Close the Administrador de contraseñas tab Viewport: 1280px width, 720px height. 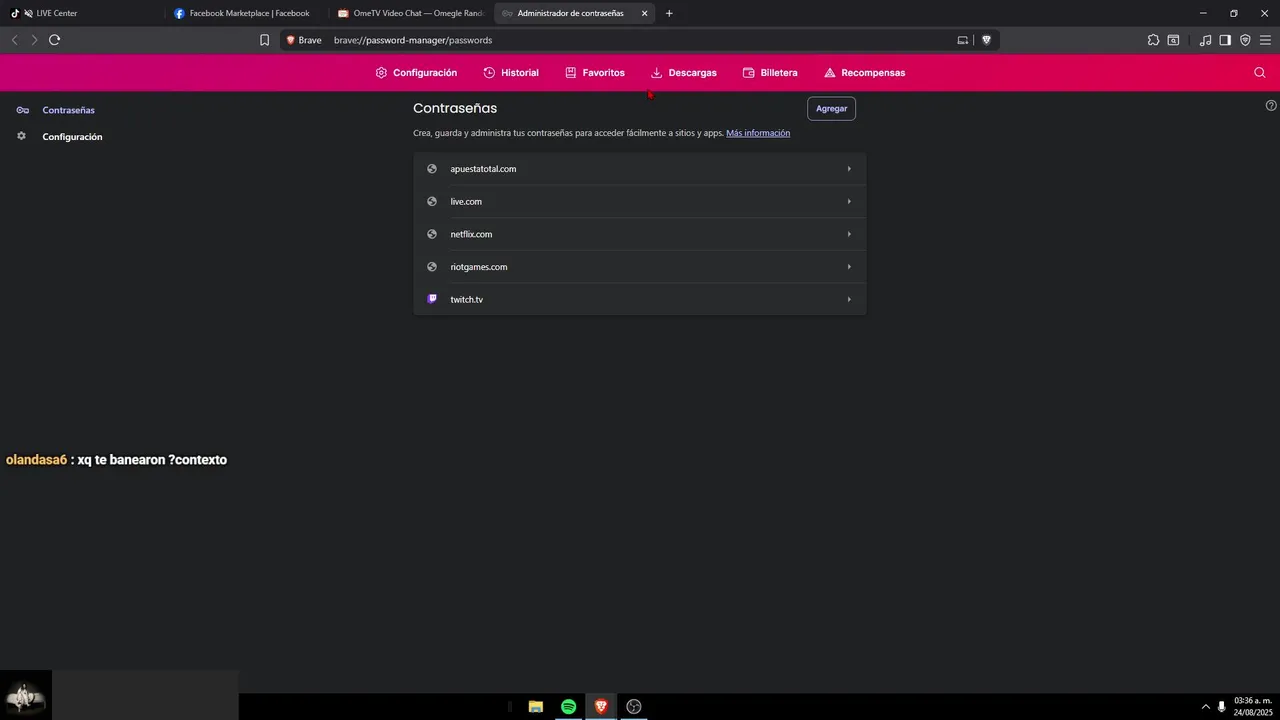644,13
